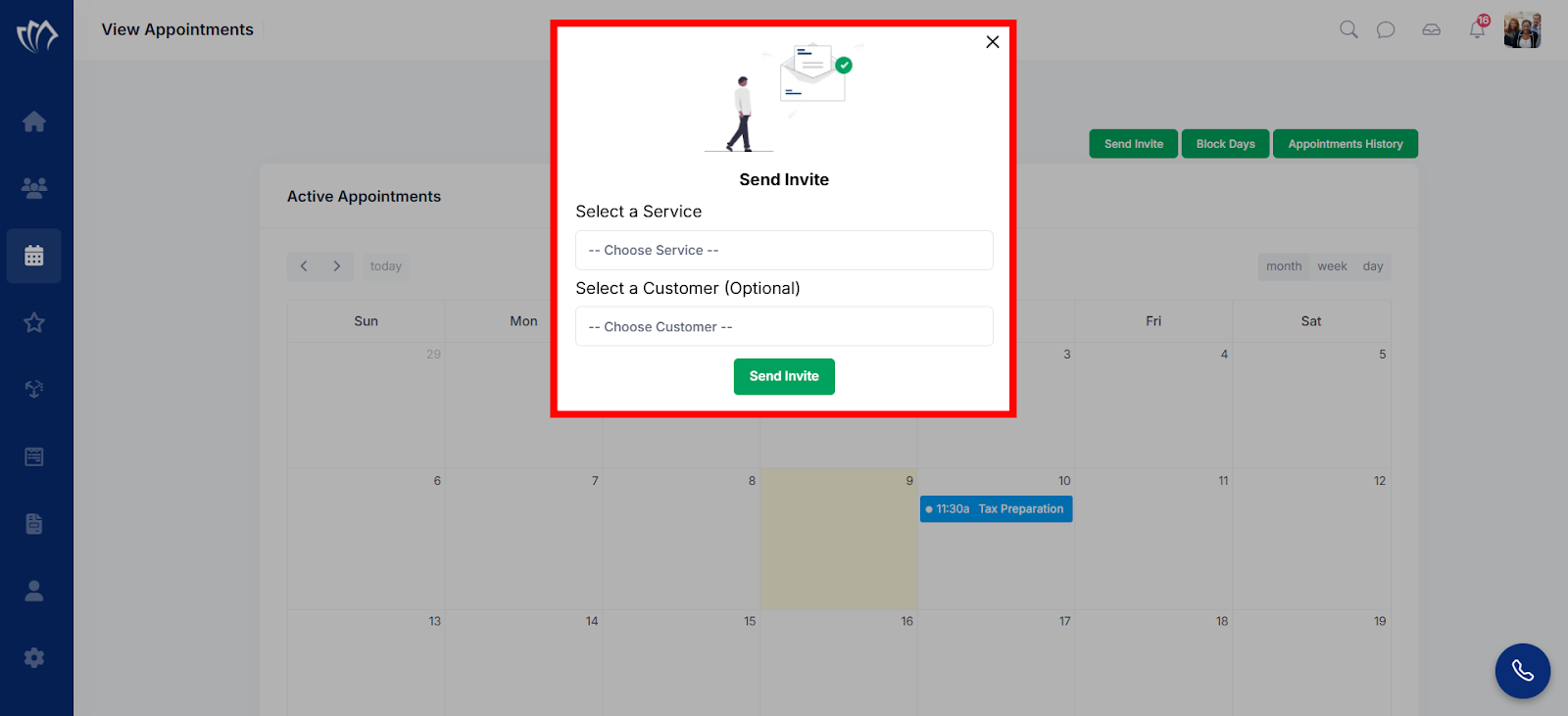Viewport: 1568px width, 716px height.
Task: Open settings gear in sidebar
Action: click(x=34, y=657)
